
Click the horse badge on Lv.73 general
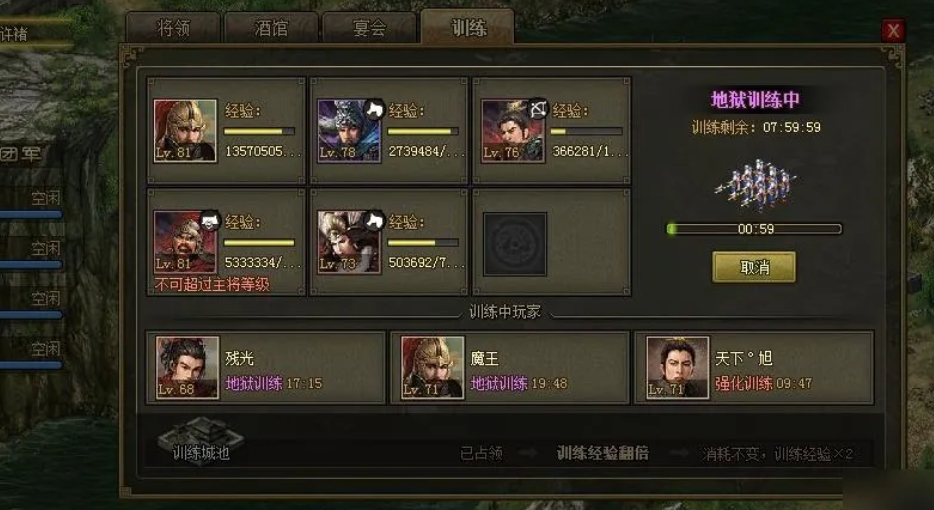(374, 220)
